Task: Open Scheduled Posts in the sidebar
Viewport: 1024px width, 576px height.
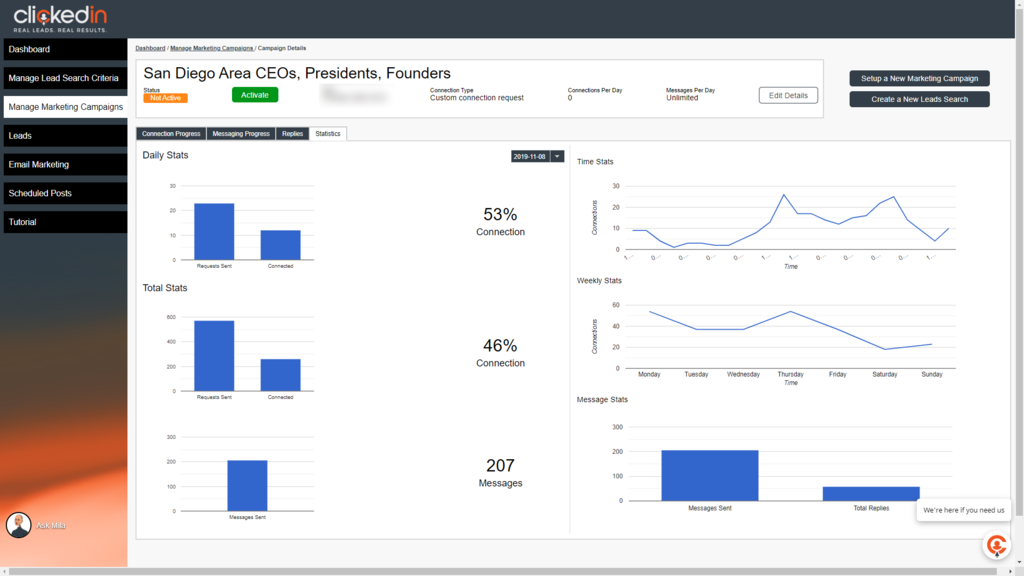Action: 65,193
